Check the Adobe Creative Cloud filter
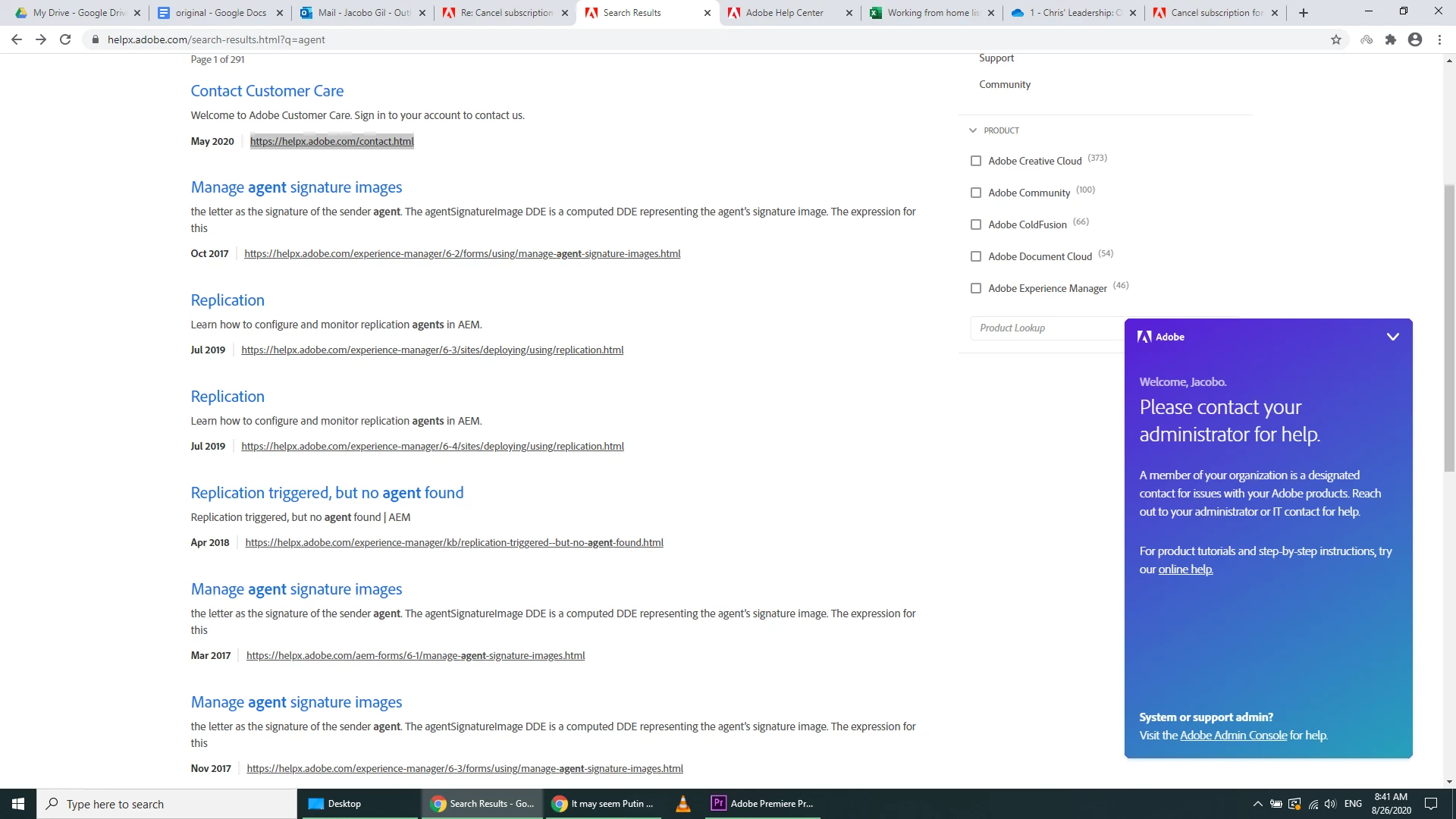 pyautogui.click(x=976, y=161)
